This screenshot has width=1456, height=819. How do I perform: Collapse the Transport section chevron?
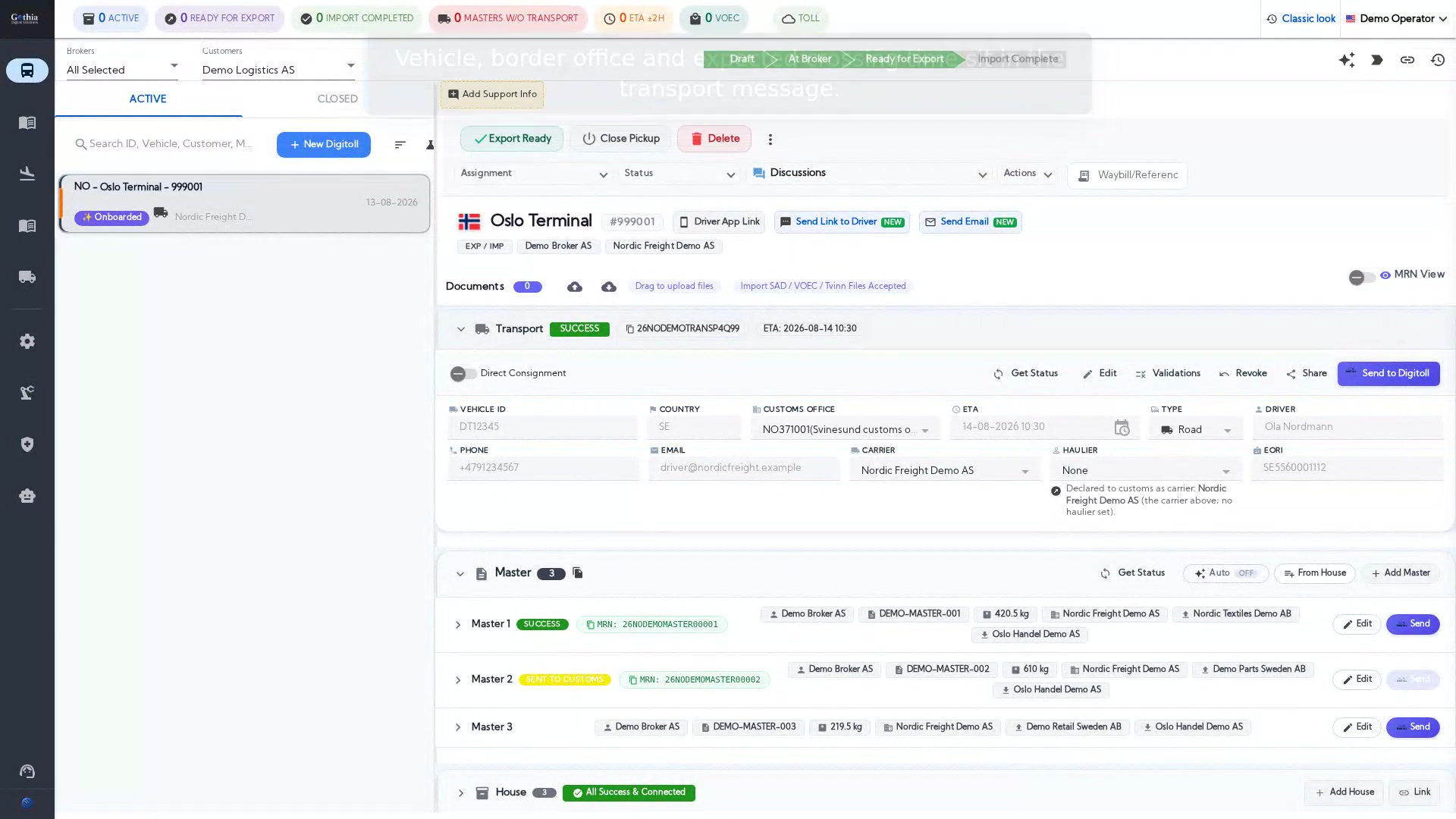tap(460, 329)
